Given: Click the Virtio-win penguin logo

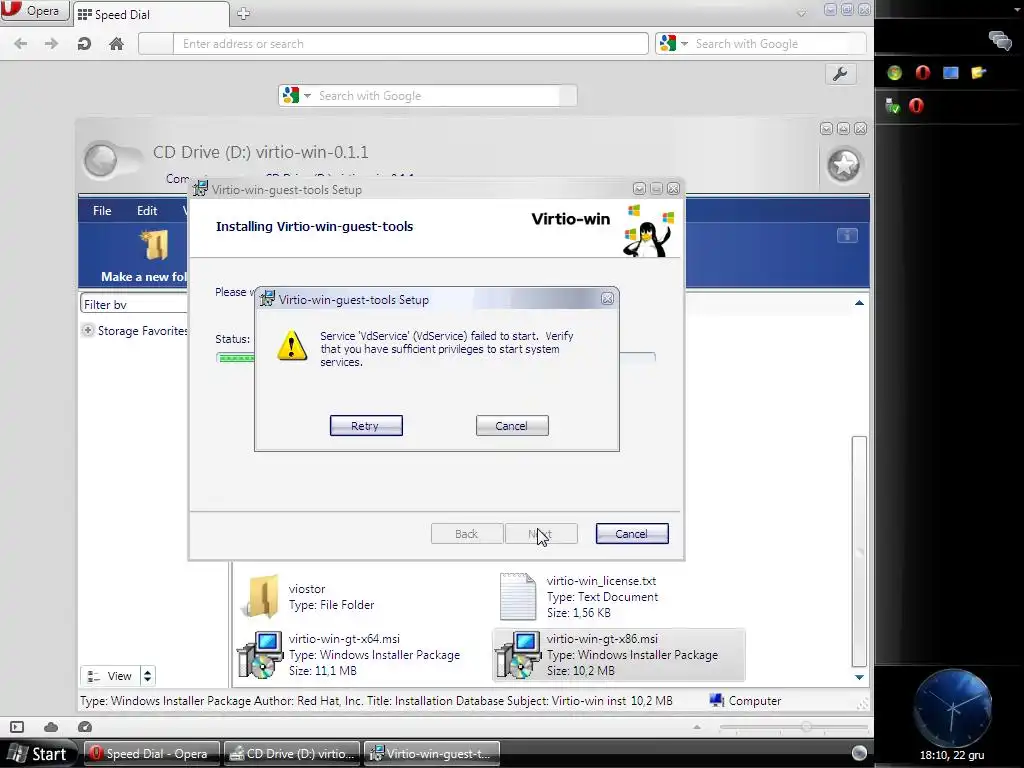Looking at the screenshot, I should (647, 231).
